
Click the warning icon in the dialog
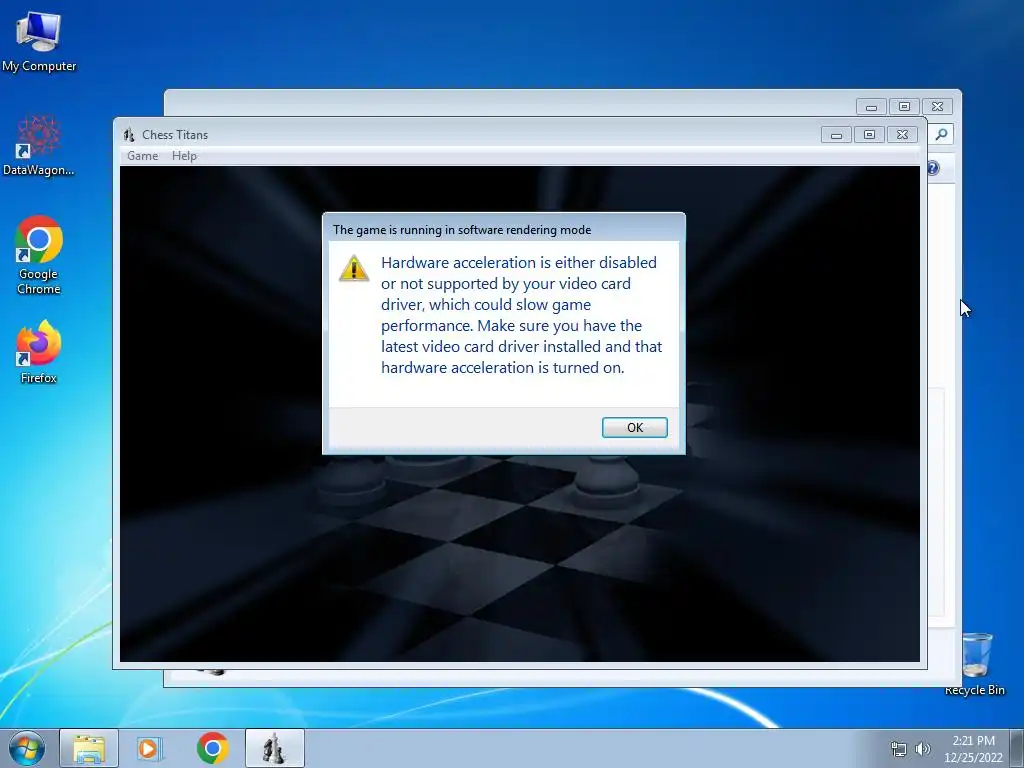click(354, 268)
